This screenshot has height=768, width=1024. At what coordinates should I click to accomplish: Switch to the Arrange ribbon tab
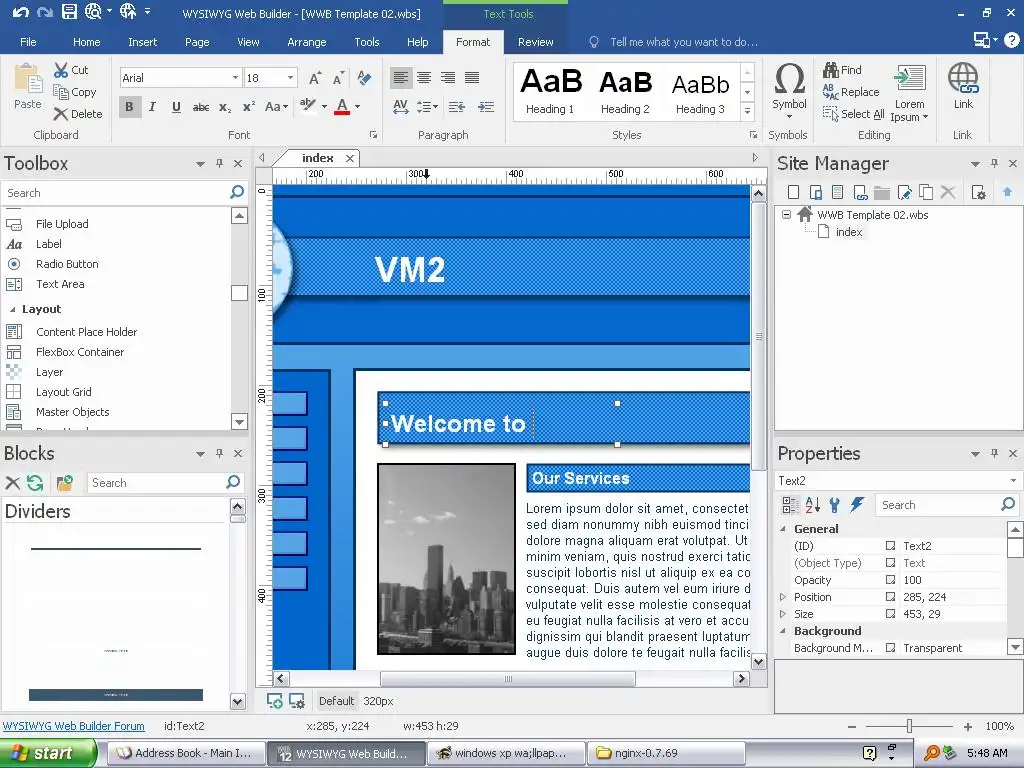point(306,42)
